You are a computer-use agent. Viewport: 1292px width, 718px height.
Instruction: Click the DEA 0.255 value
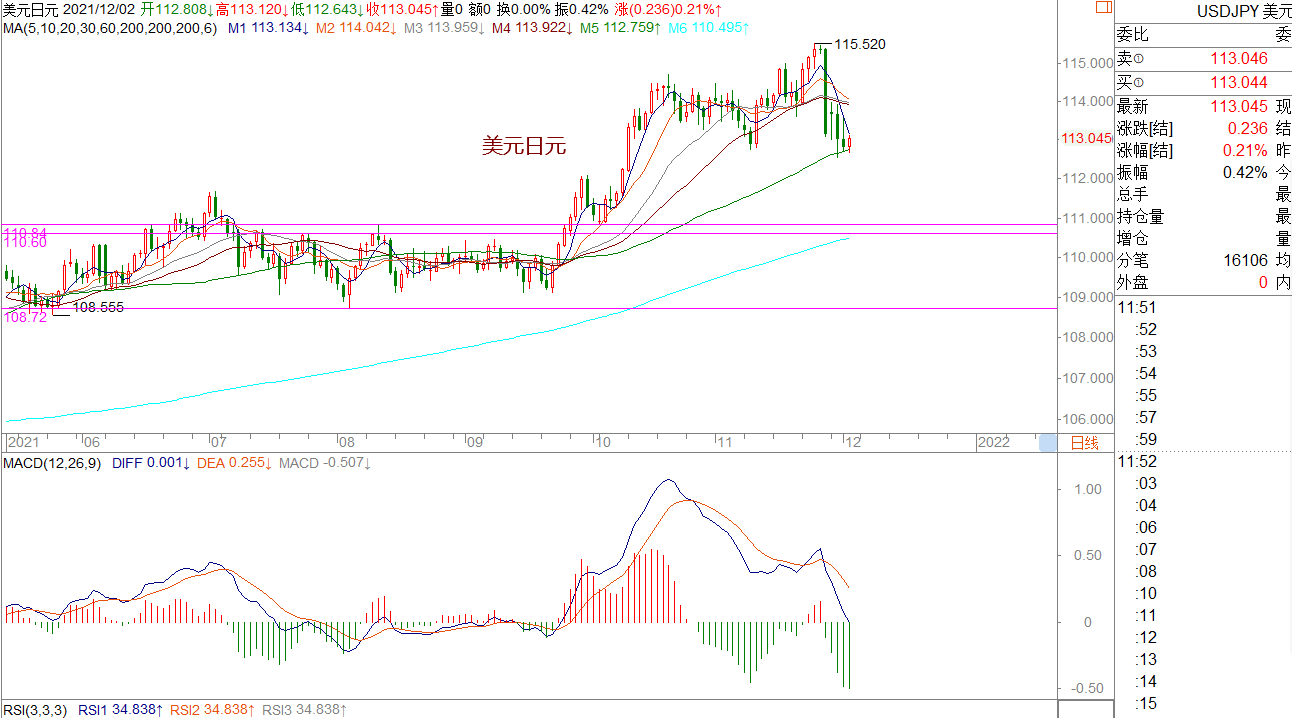coord(236,464)
